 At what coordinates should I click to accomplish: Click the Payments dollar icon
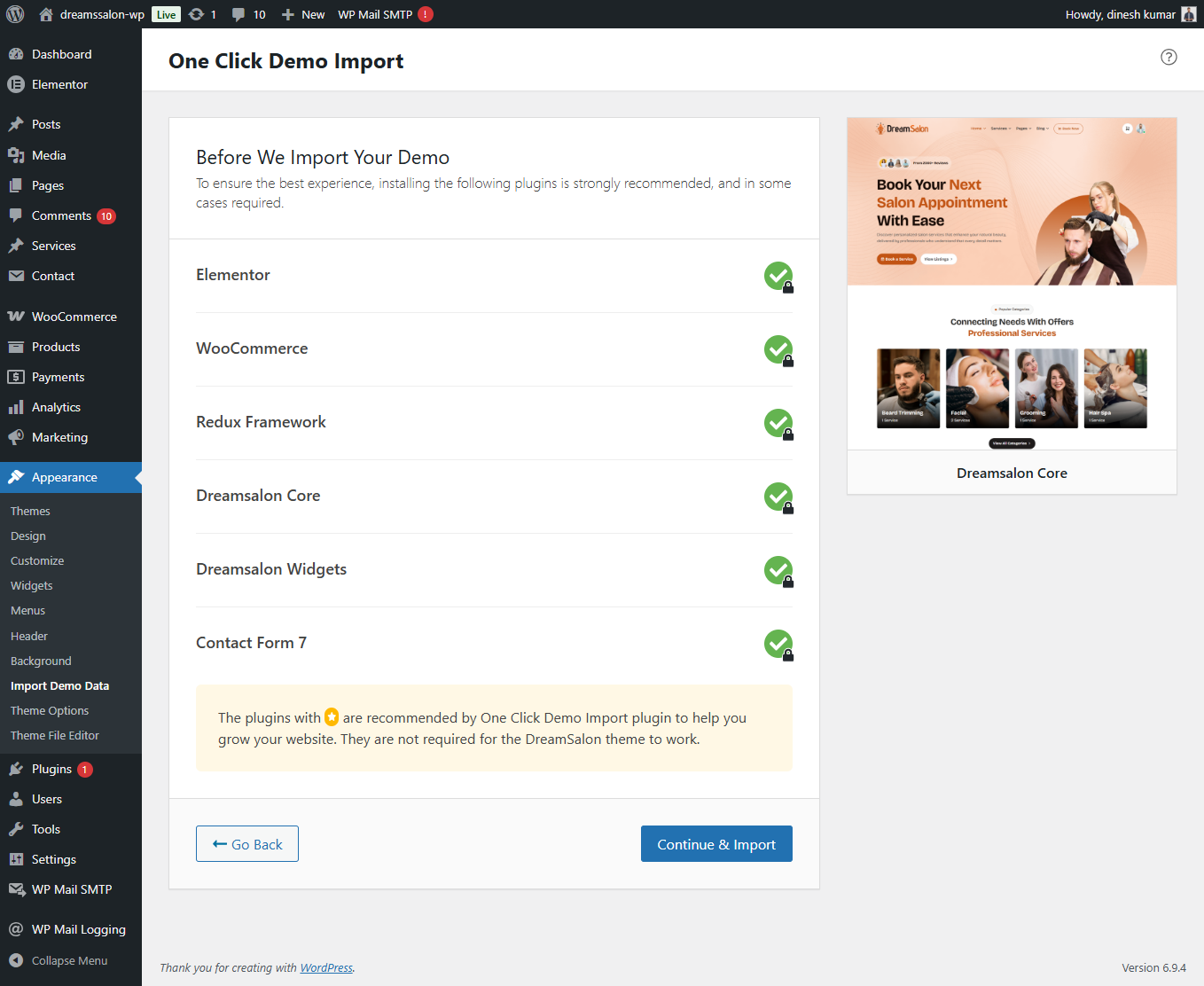(x=16, y=377)
